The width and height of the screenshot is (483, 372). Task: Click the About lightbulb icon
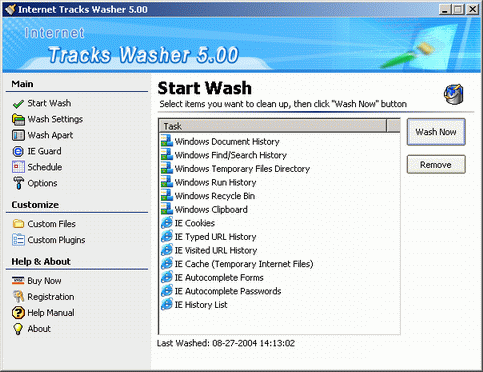pyautogui.click(x=18, y=329)
